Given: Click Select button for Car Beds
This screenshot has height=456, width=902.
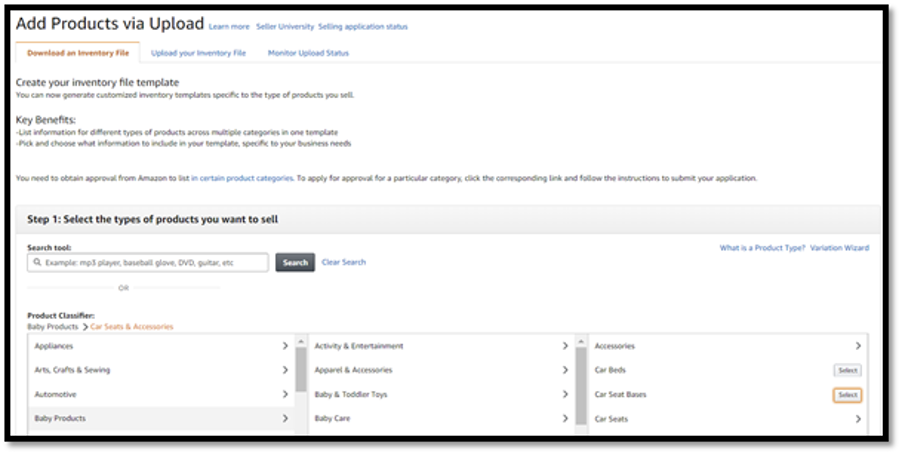Looking at the screenshot, I should (x=847, y=371).
